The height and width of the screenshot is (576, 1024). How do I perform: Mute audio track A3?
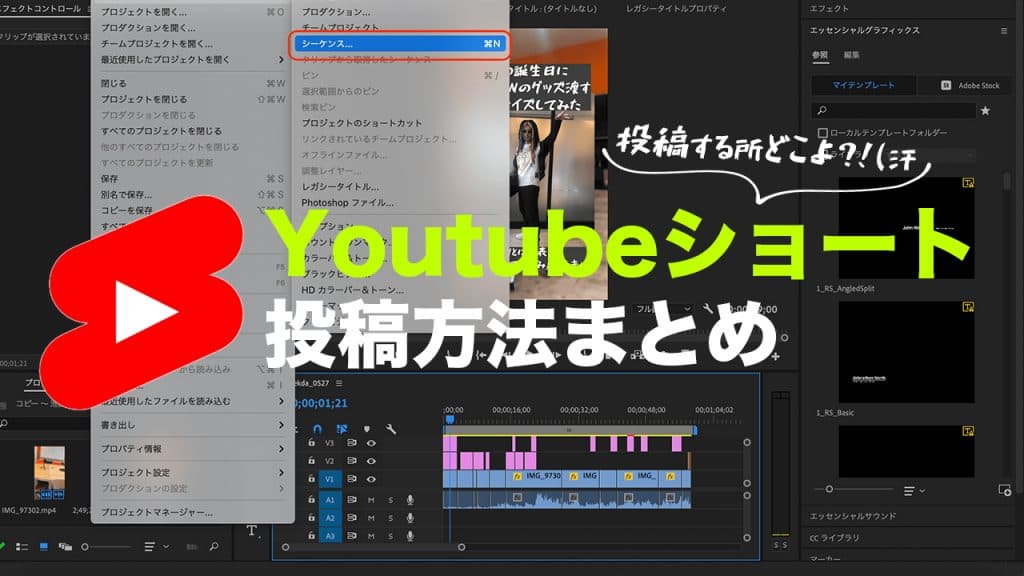(x=371, y=536)
